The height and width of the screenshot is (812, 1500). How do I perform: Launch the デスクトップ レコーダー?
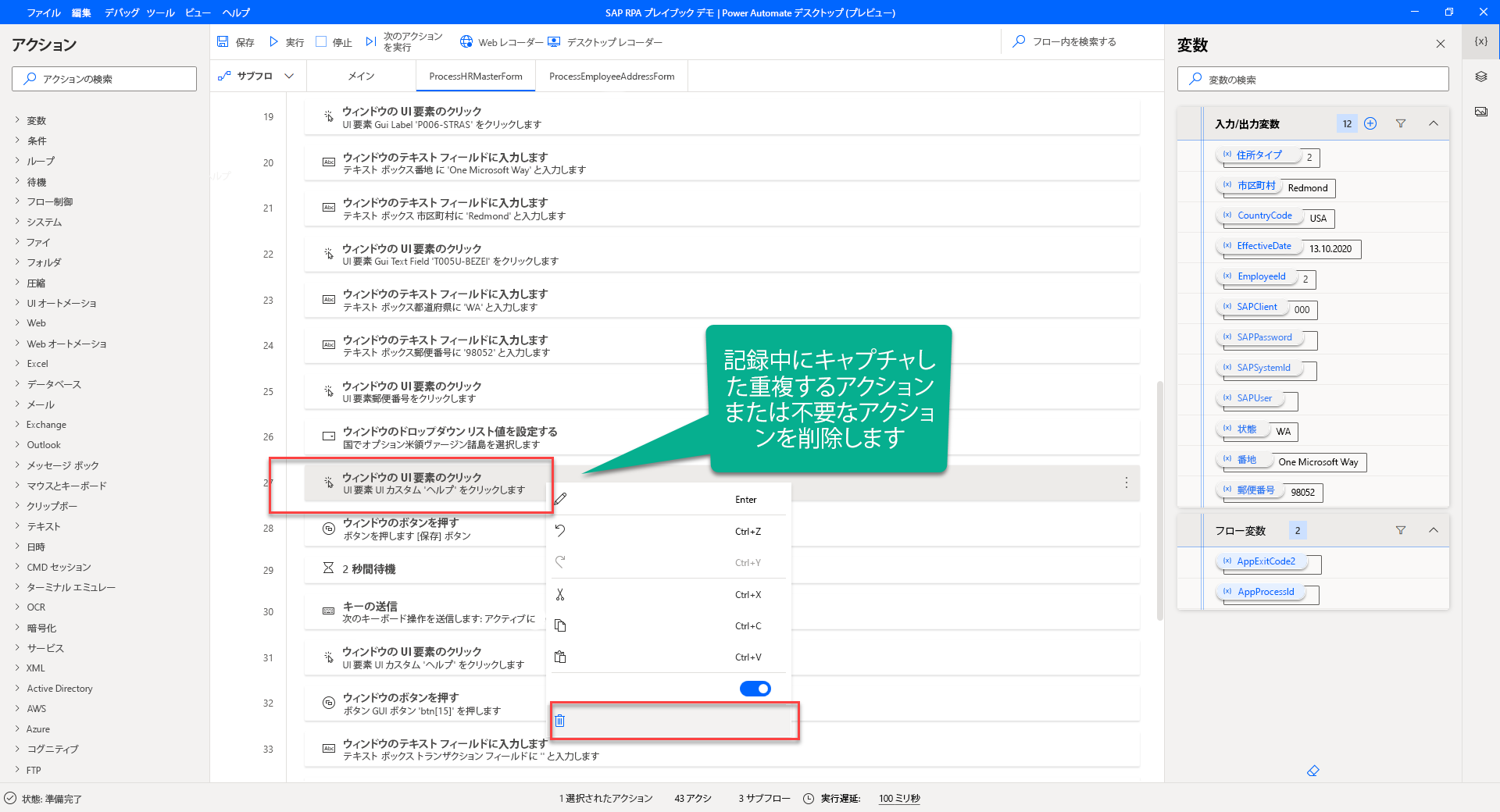click(605, 42)
